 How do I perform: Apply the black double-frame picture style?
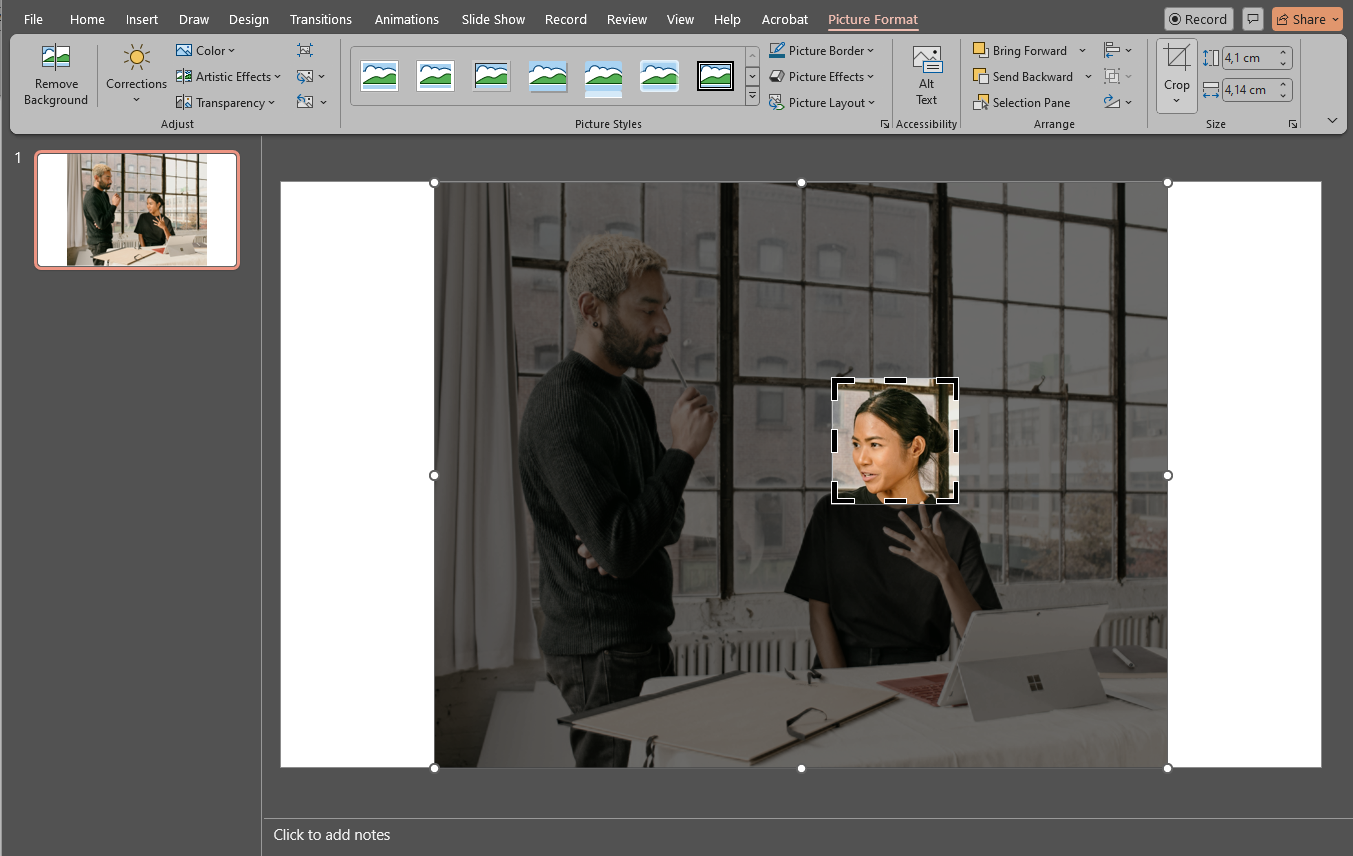716,76
